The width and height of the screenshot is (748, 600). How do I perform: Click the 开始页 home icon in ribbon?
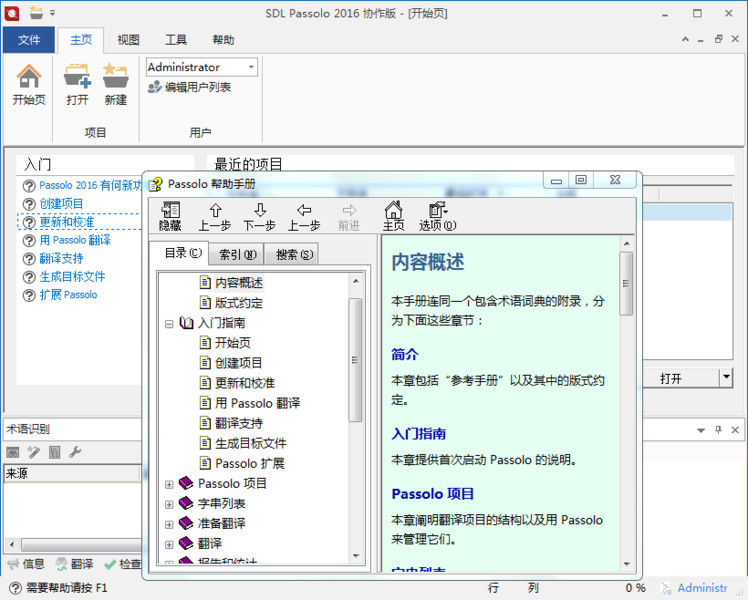click(x=29, y=77)
